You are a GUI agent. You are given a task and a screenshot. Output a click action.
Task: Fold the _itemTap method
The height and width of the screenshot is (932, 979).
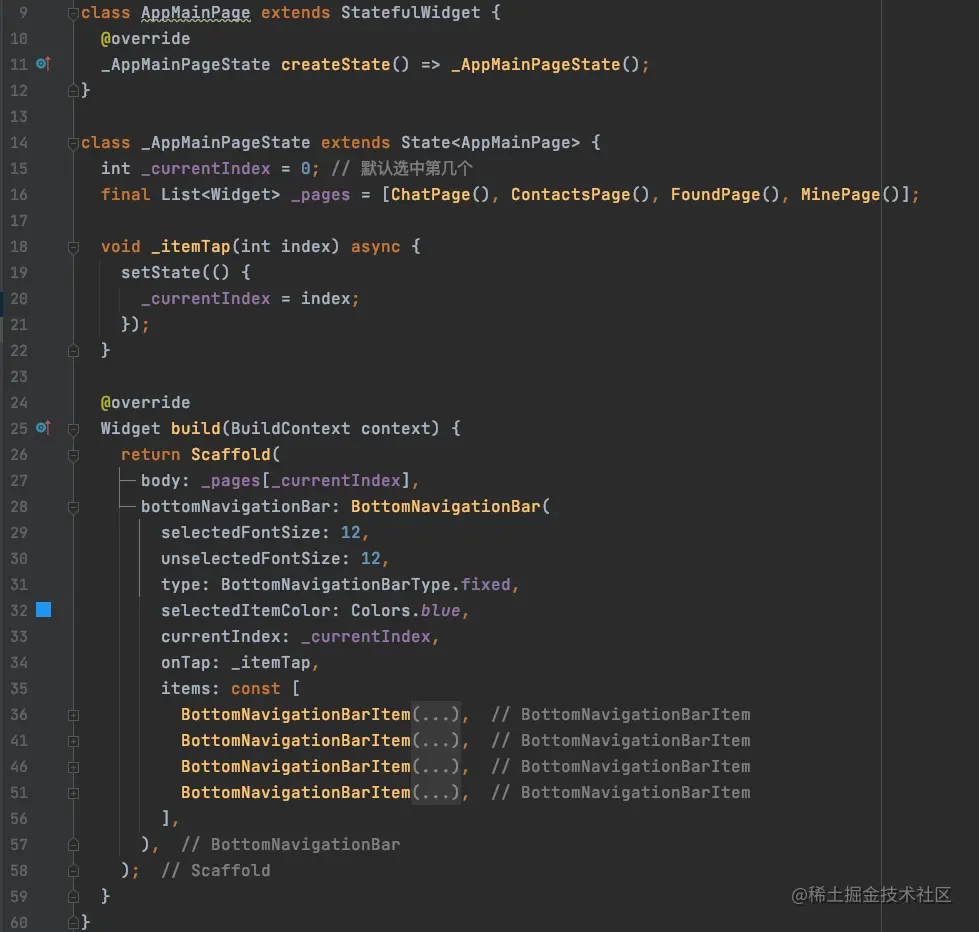click(73, 247)
